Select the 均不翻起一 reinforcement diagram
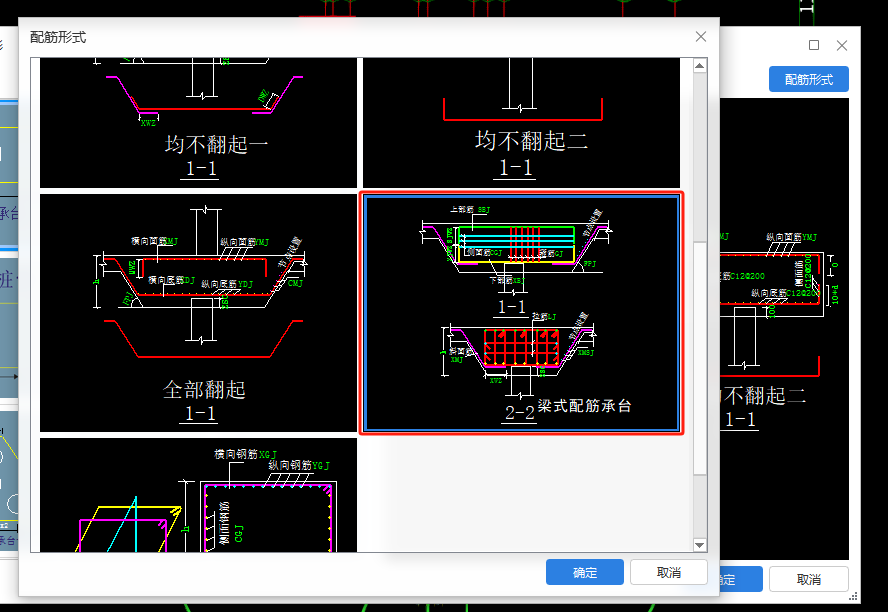The width and height of the screenshot is (888, 612). [x=198, y=122]
